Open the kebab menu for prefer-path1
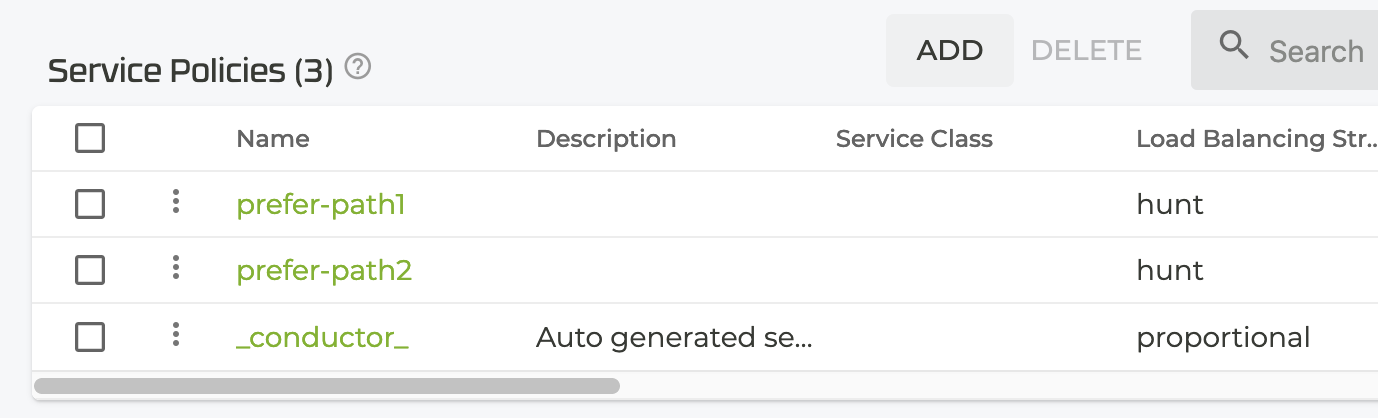 (x=175, y=203)
